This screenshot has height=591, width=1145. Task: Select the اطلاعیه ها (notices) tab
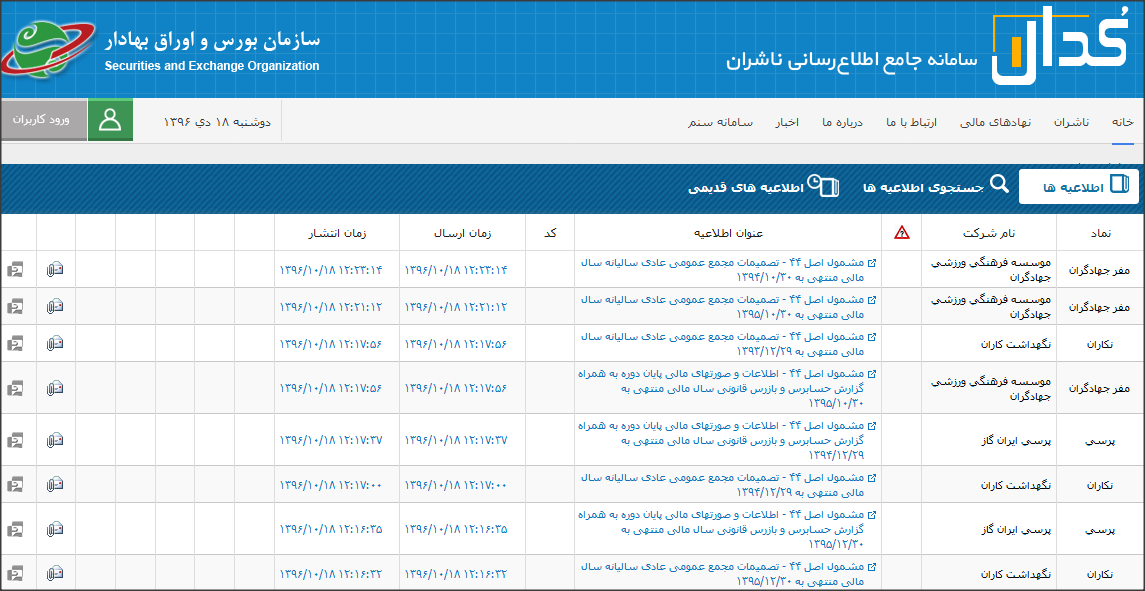(x=1078, y=187)
